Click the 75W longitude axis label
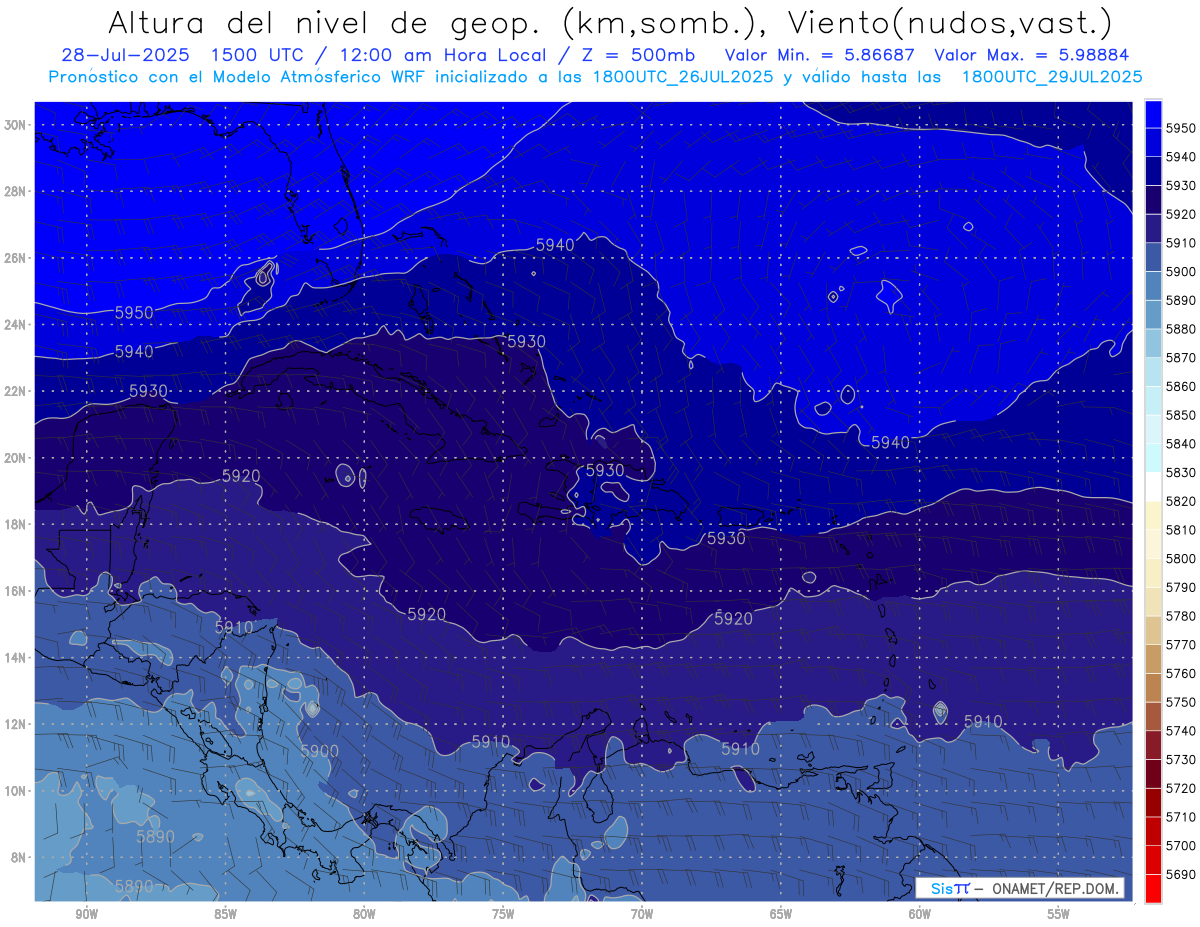 point(503,915)
